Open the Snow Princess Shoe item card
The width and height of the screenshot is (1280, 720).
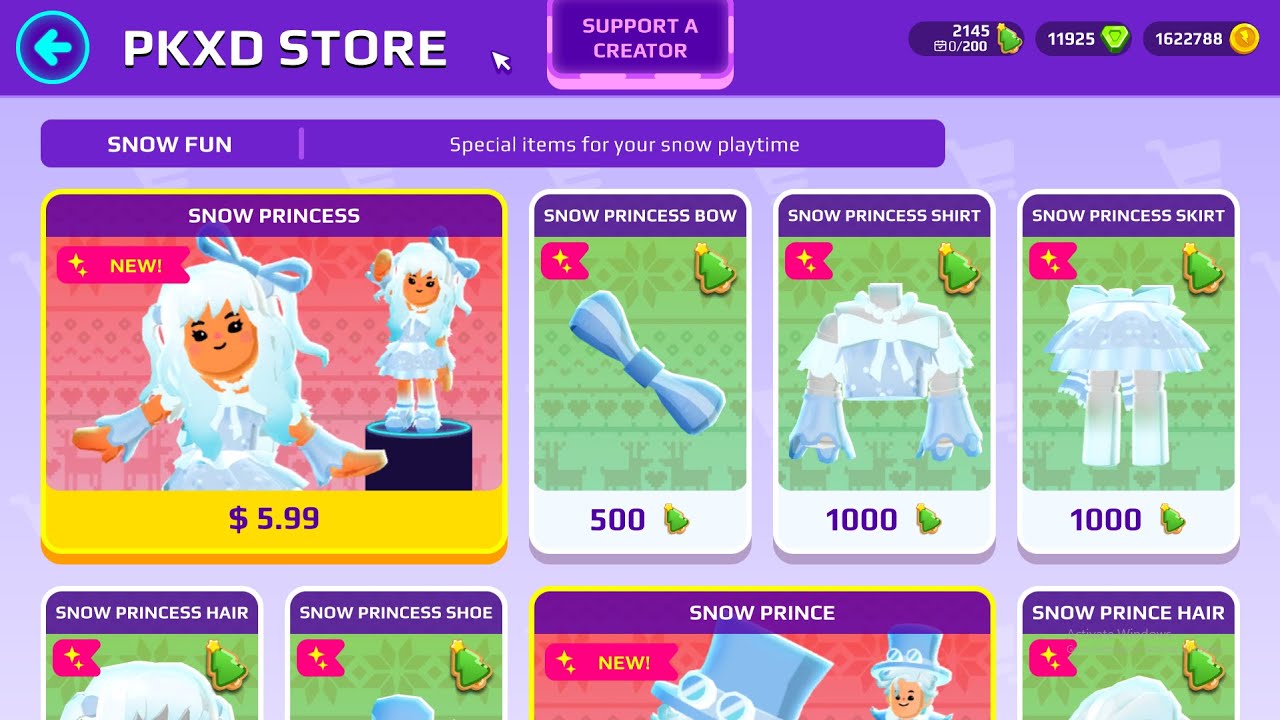coord(396,654)
